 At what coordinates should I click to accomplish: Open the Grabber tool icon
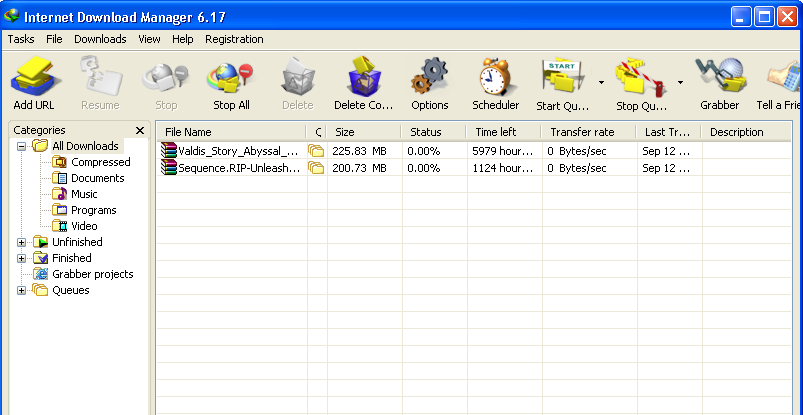pyautogui.click(x=720, y=77)
